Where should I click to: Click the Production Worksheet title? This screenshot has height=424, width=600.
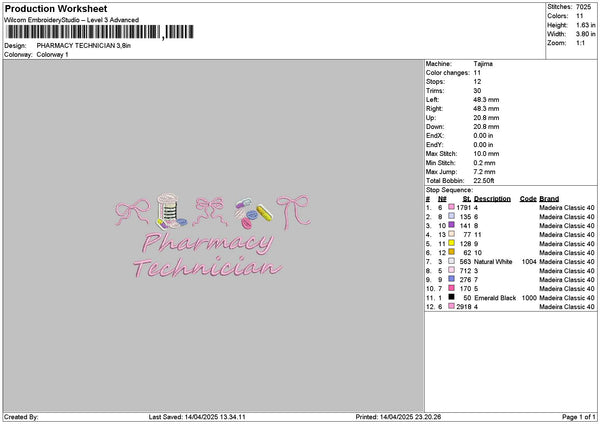(x=56, y=9)
